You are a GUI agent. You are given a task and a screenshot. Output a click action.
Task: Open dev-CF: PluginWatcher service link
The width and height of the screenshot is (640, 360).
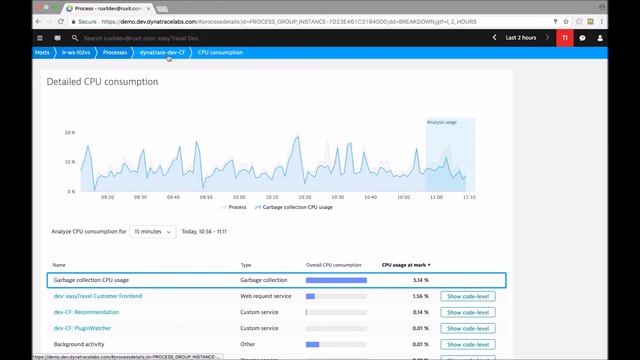click(x=82, y=328)
